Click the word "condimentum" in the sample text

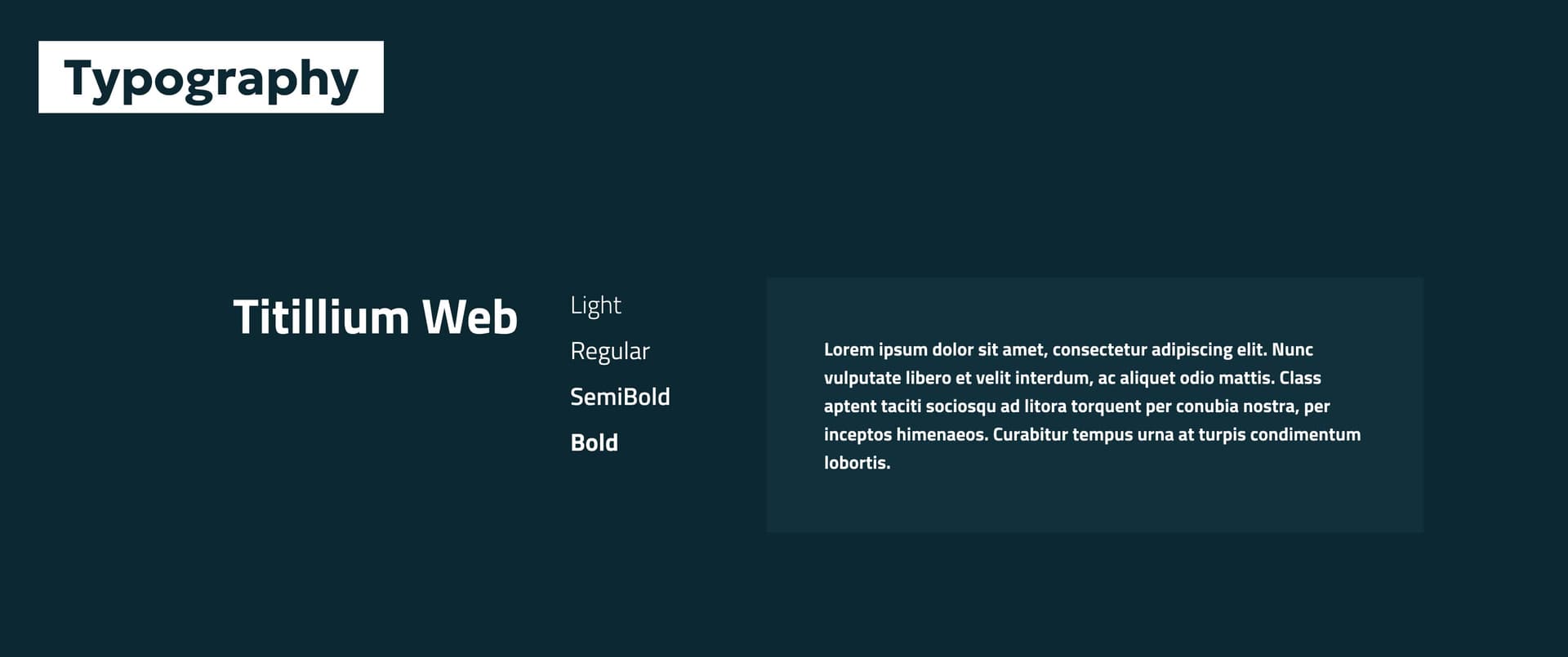(x=1305, y=435)
